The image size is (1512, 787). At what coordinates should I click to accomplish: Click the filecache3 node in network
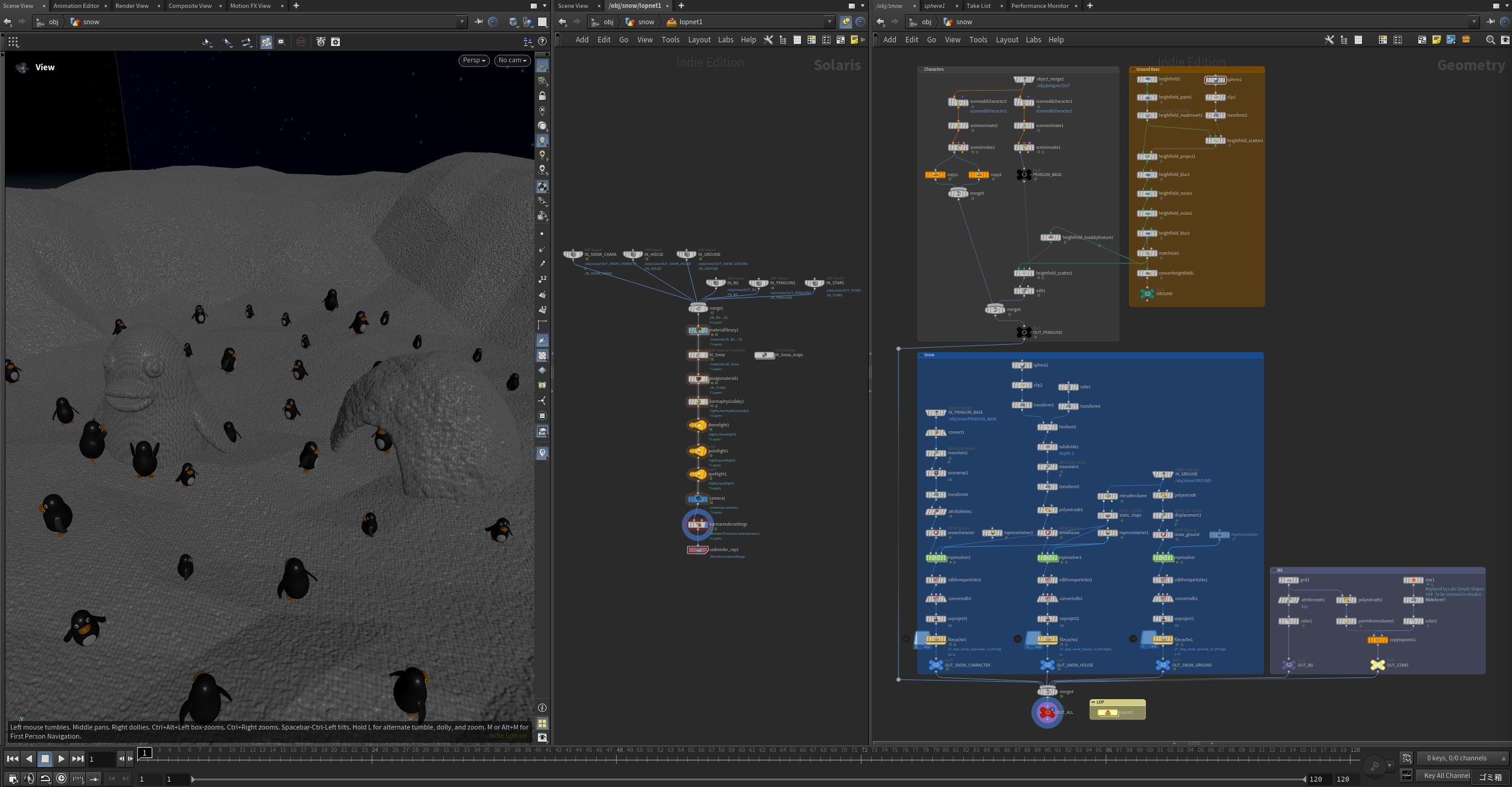pos(935,639)
